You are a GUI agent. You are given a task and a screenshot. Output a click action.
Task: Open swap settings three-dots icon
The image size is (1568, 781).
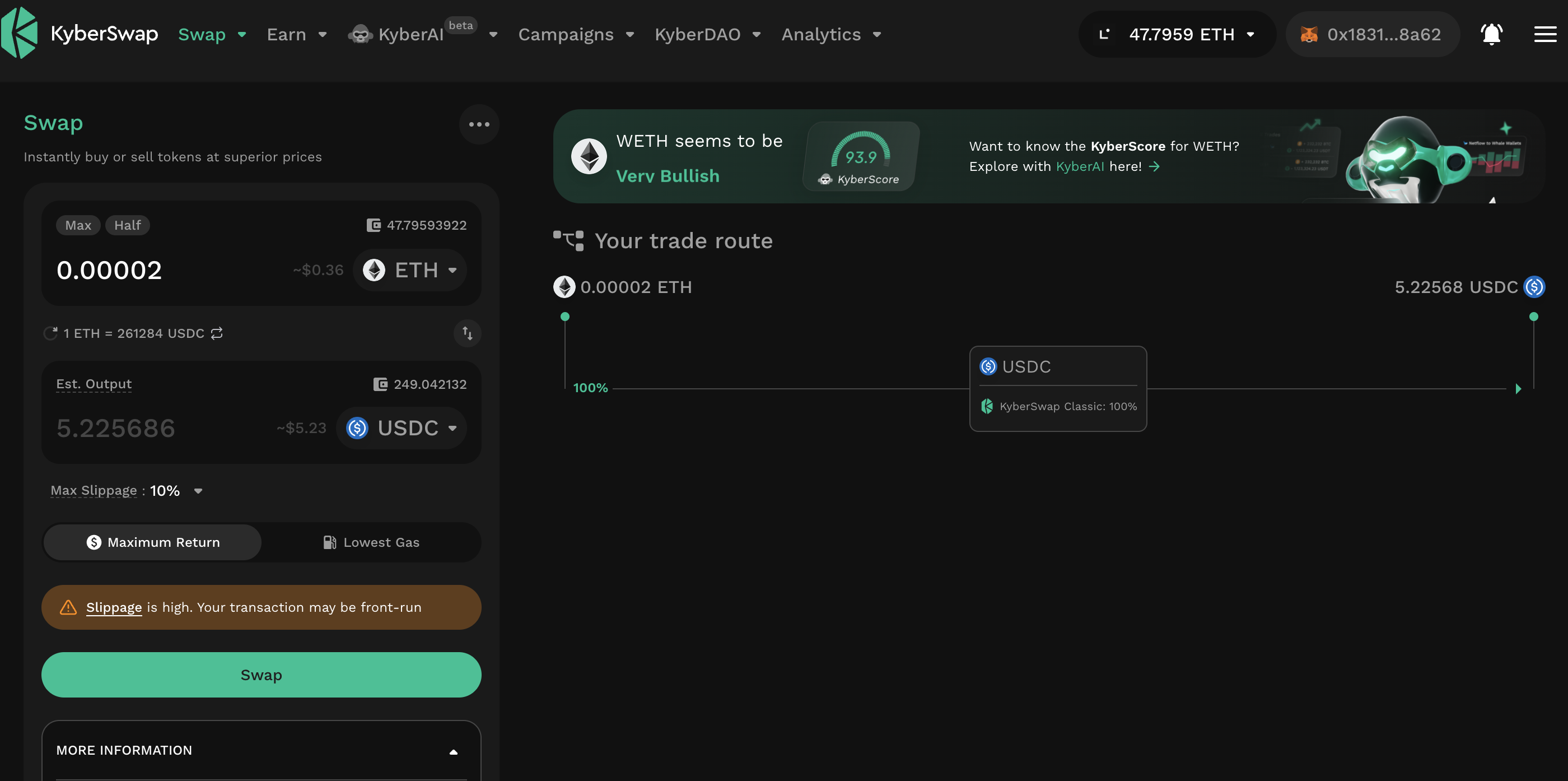click(x=479, y=124)
